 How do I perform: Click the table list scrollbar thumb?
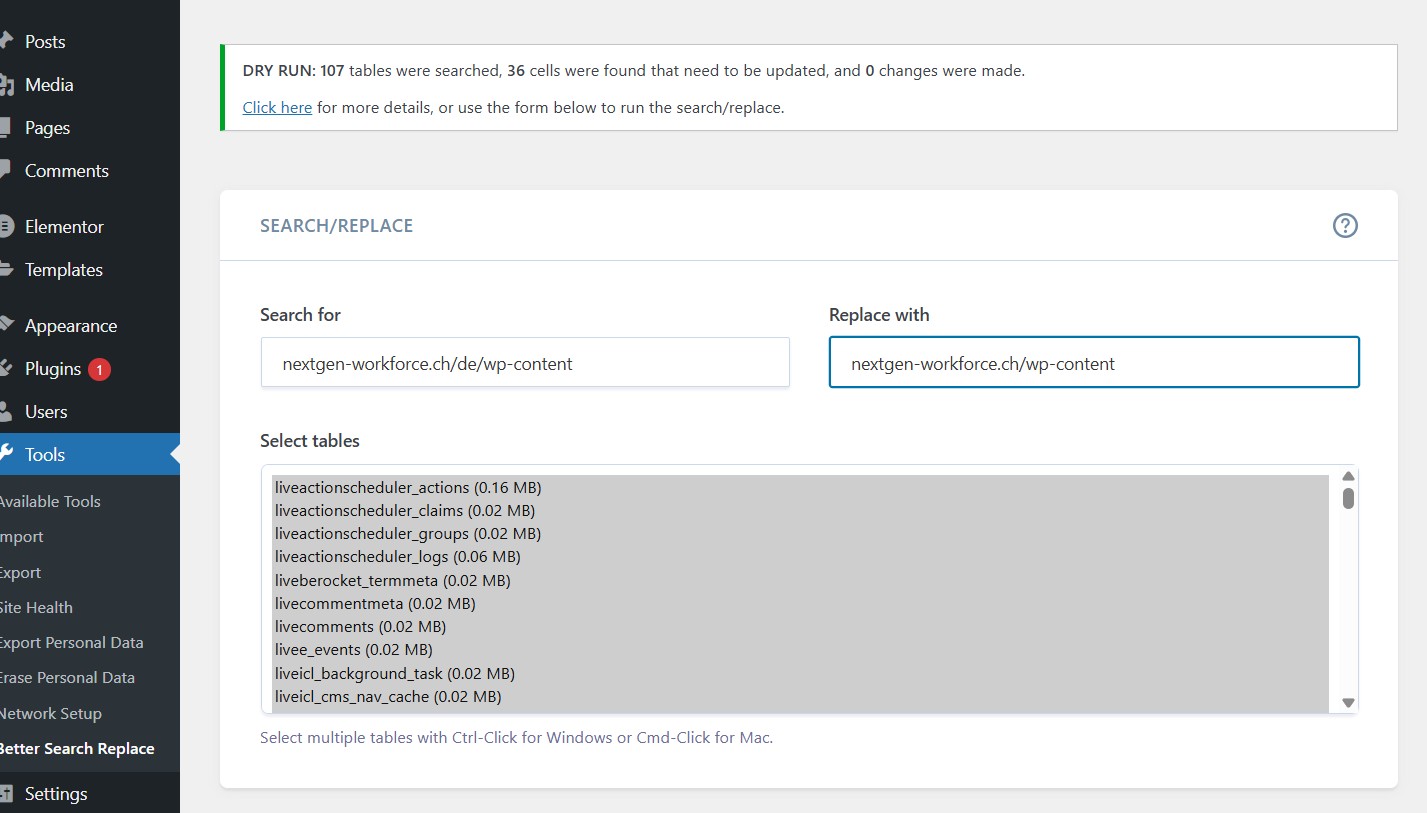[1348, 498]
